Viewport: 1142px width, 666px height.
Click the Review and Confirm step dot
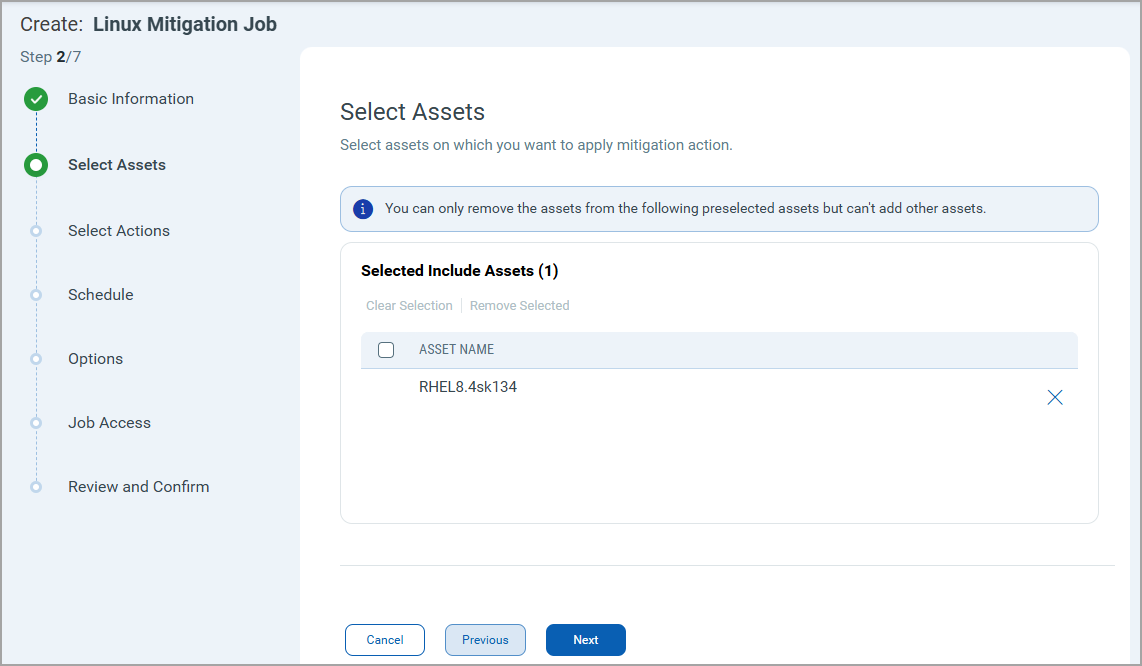36,487
